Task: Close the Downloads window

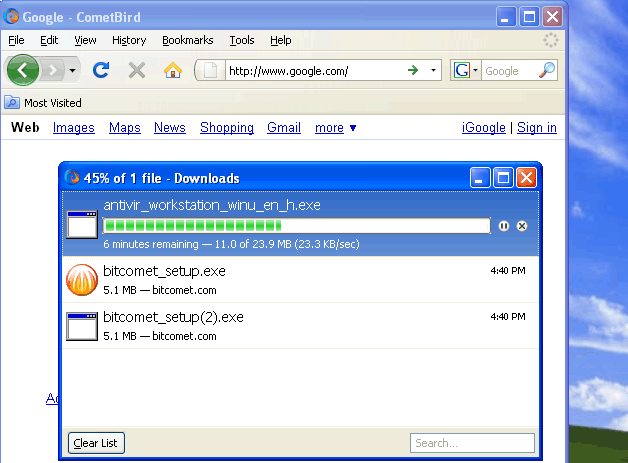Action: 526,177
